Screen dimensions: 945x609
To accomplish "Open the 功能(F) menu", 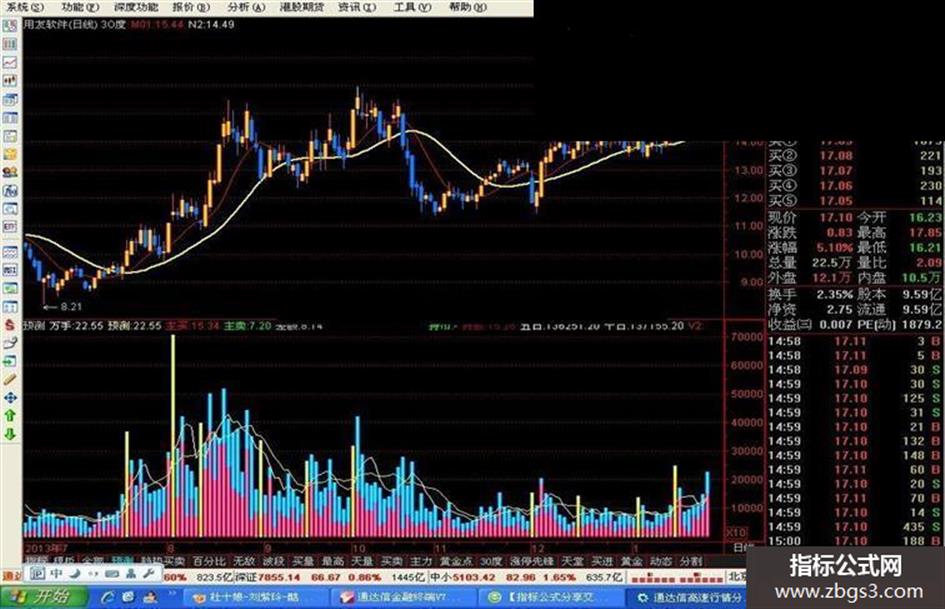I will pyautogui.click(x=80, y=7).
